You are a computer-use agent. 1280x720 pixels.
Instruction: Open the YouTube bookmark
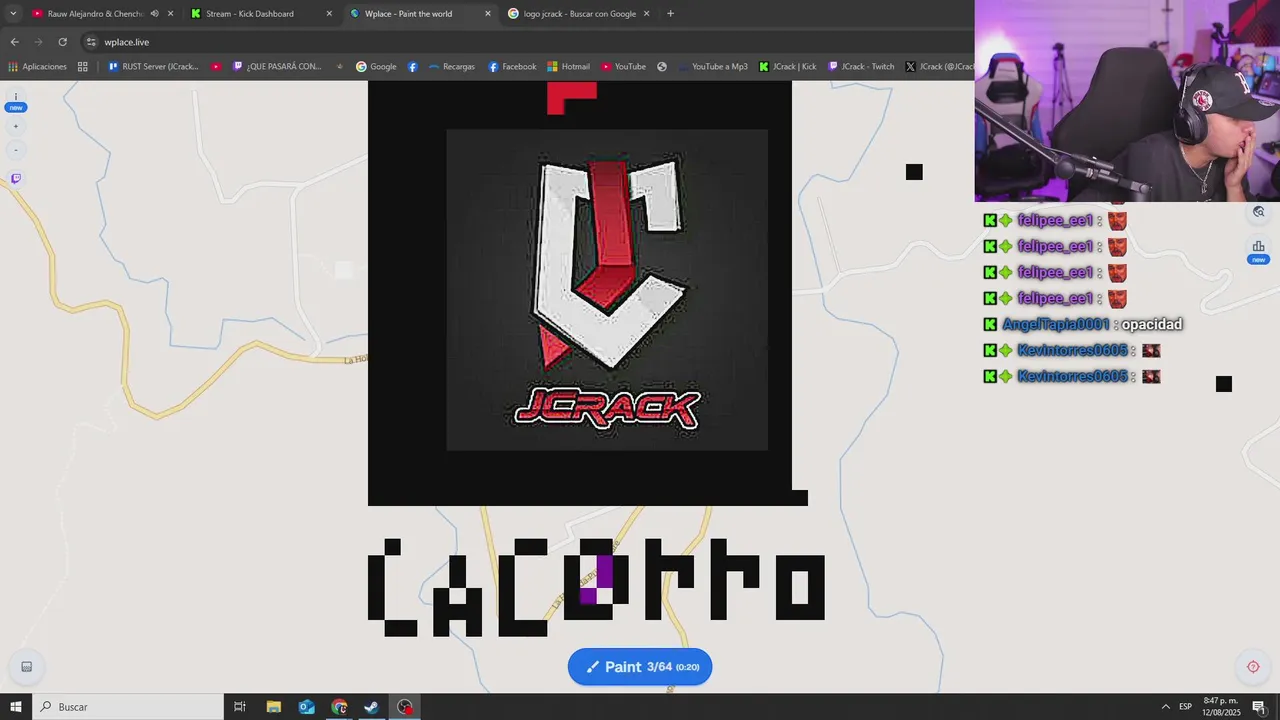[x=623, y=67]
